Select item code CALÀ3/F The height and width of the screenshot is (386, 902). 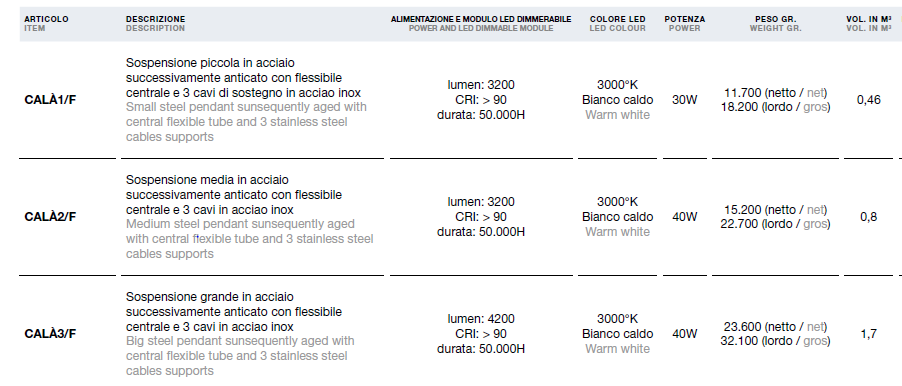tap(50, 334)
